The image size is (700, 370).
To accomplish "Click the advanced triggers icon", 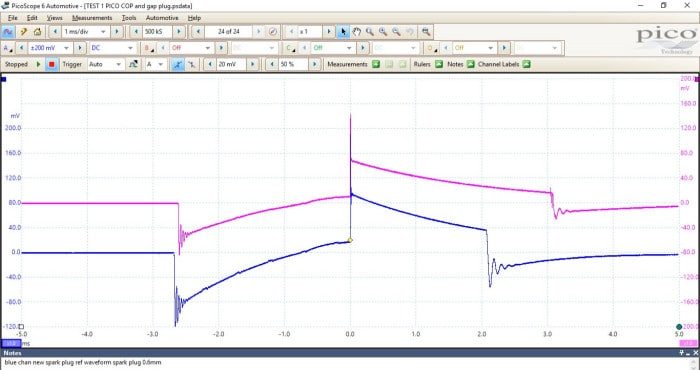I will point(133,64).
